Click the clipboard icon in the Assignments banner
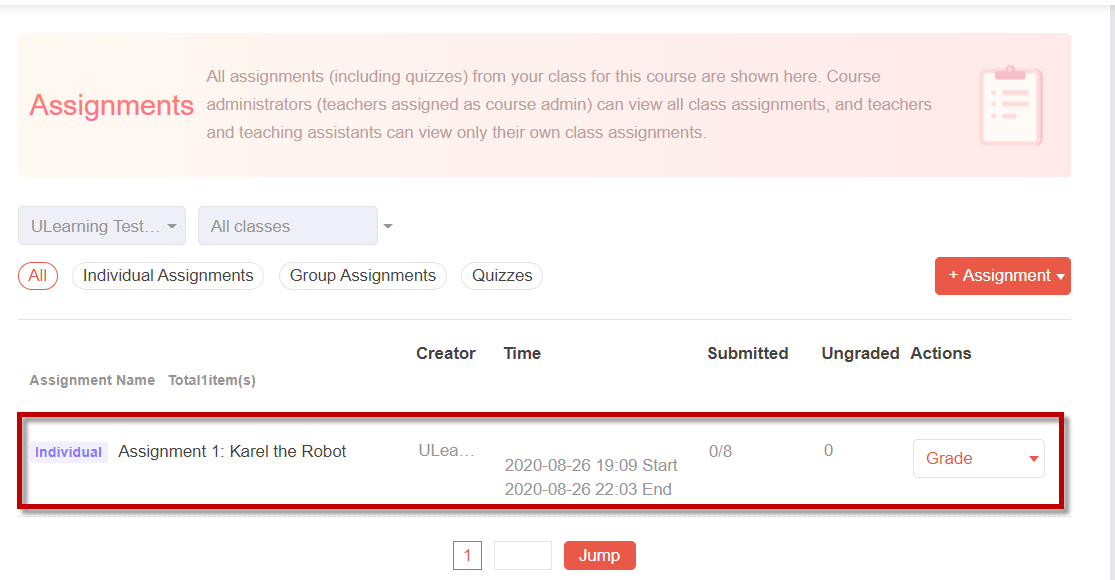This screenshot has height=580, width=1115. 1010,106
